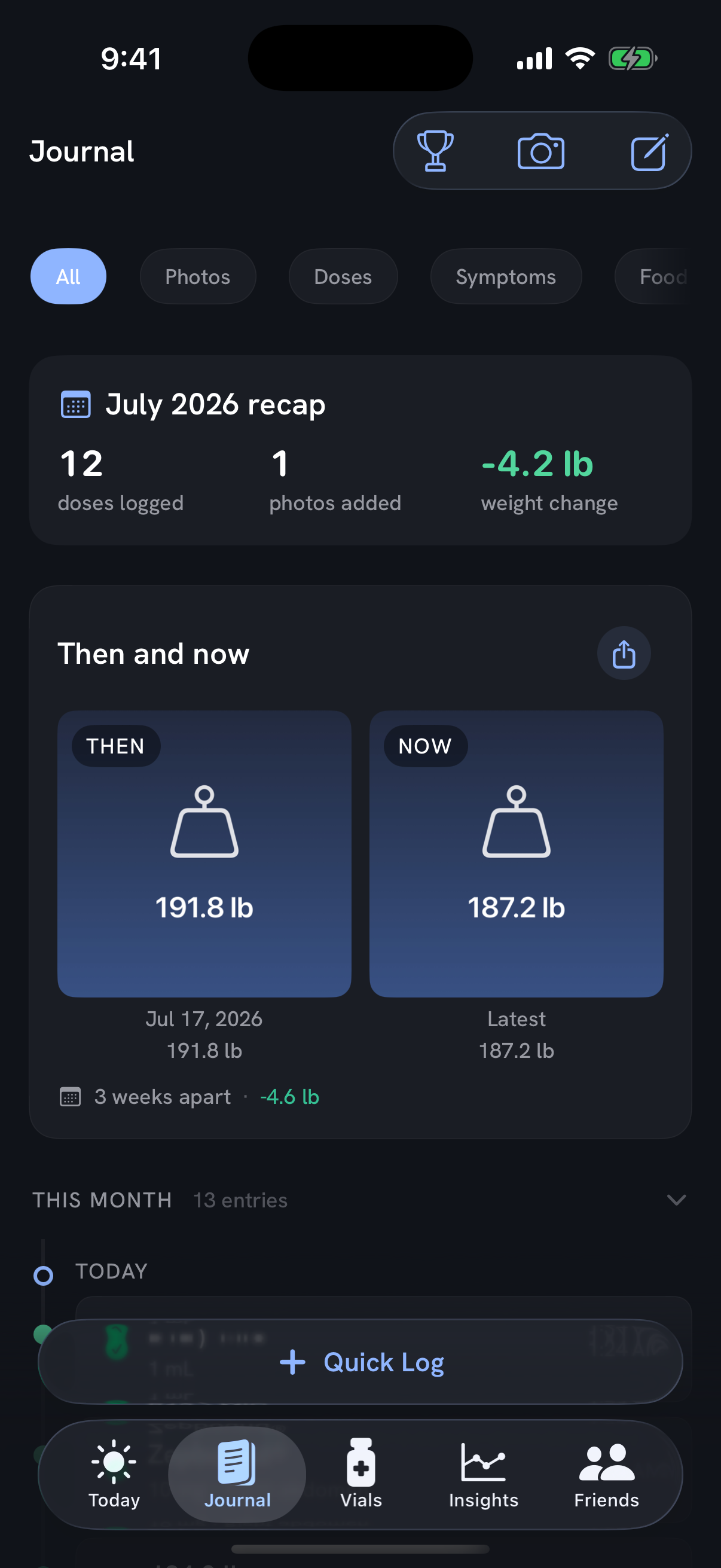This screenshot has width=721, height=1568.
Task: Open the July 2026 recap card
Action: point(360,450)
